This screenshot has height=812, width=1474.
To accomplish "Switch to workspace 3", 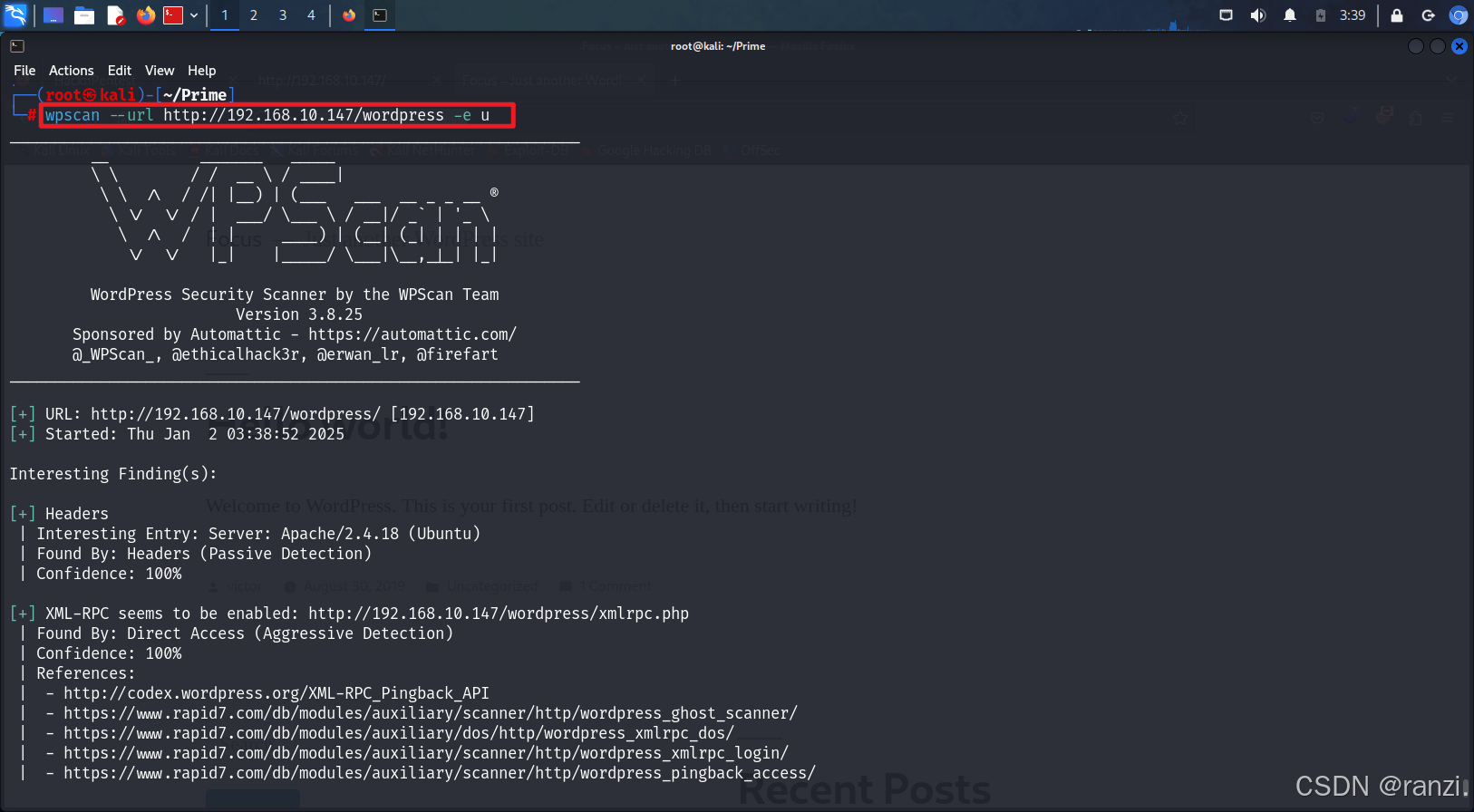I will [x=283, y=15].
